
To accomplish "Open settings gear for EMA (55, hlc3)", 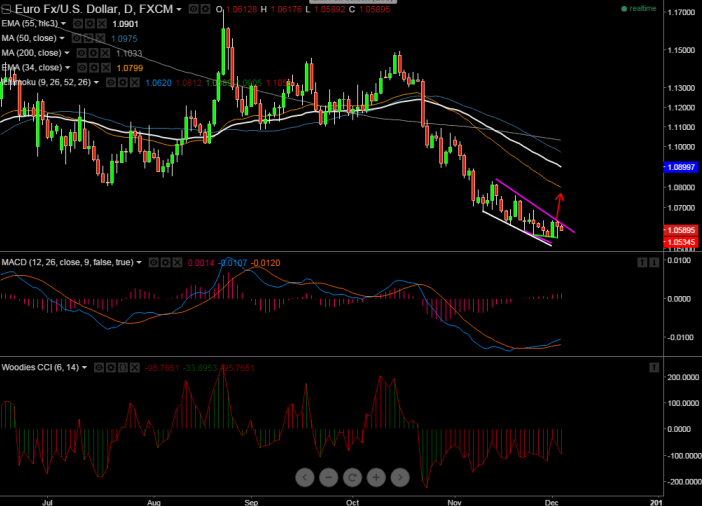I will pyautogui.click(x=92, y=23).
